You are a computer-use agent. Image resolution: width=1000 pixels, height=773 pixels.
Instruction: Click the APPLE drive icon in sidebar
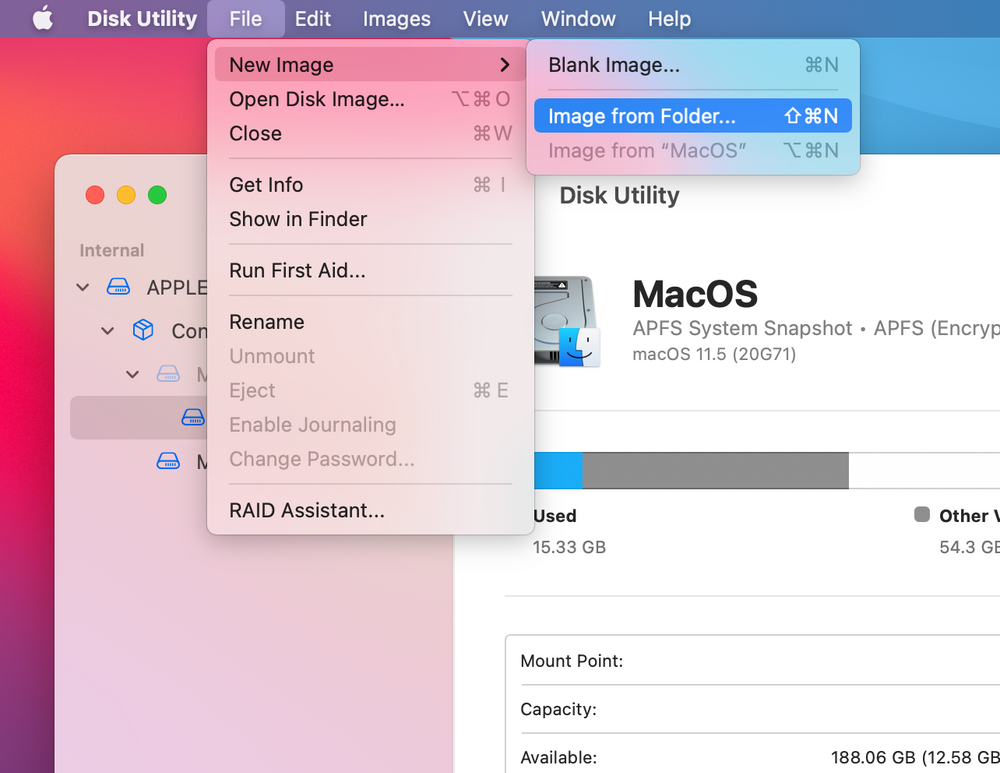(119, 288)
